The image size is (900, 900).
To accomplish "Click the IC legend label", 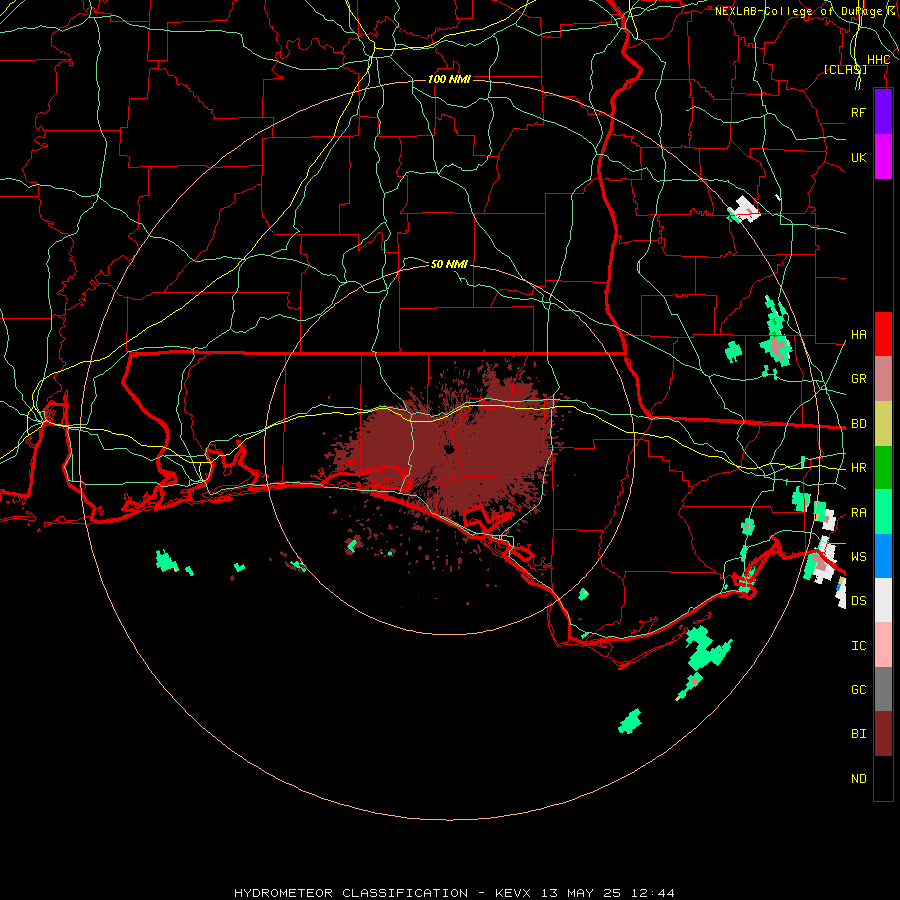I will [858, 646].
